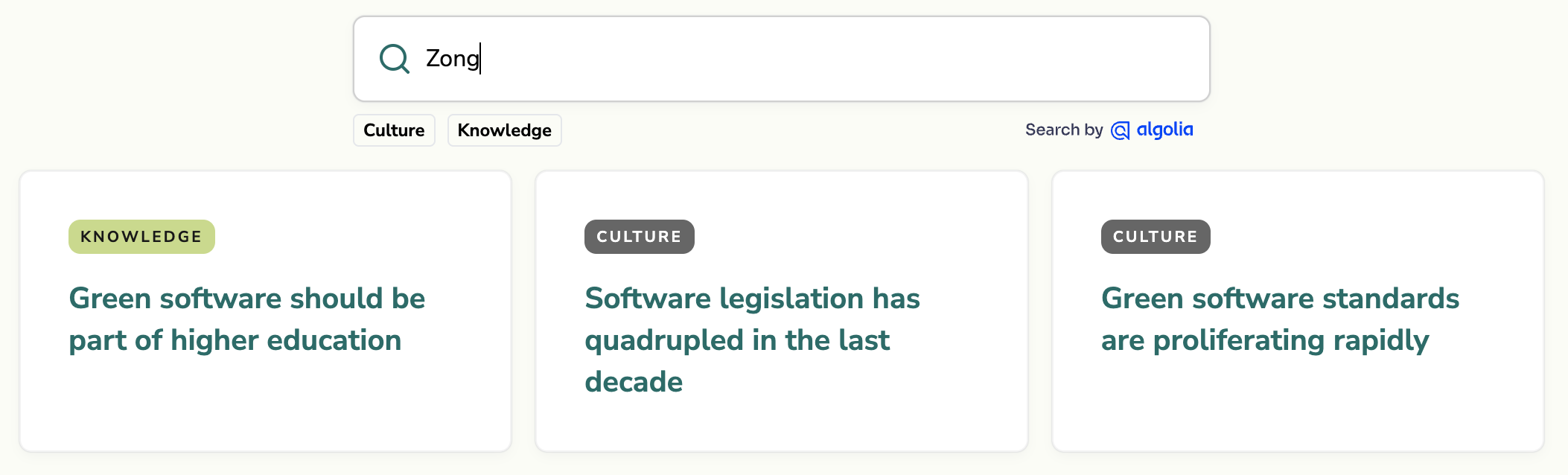Select the KNOWLEDGE badge on the first card
1568x475 pixels.
click(x=141, y=236)
